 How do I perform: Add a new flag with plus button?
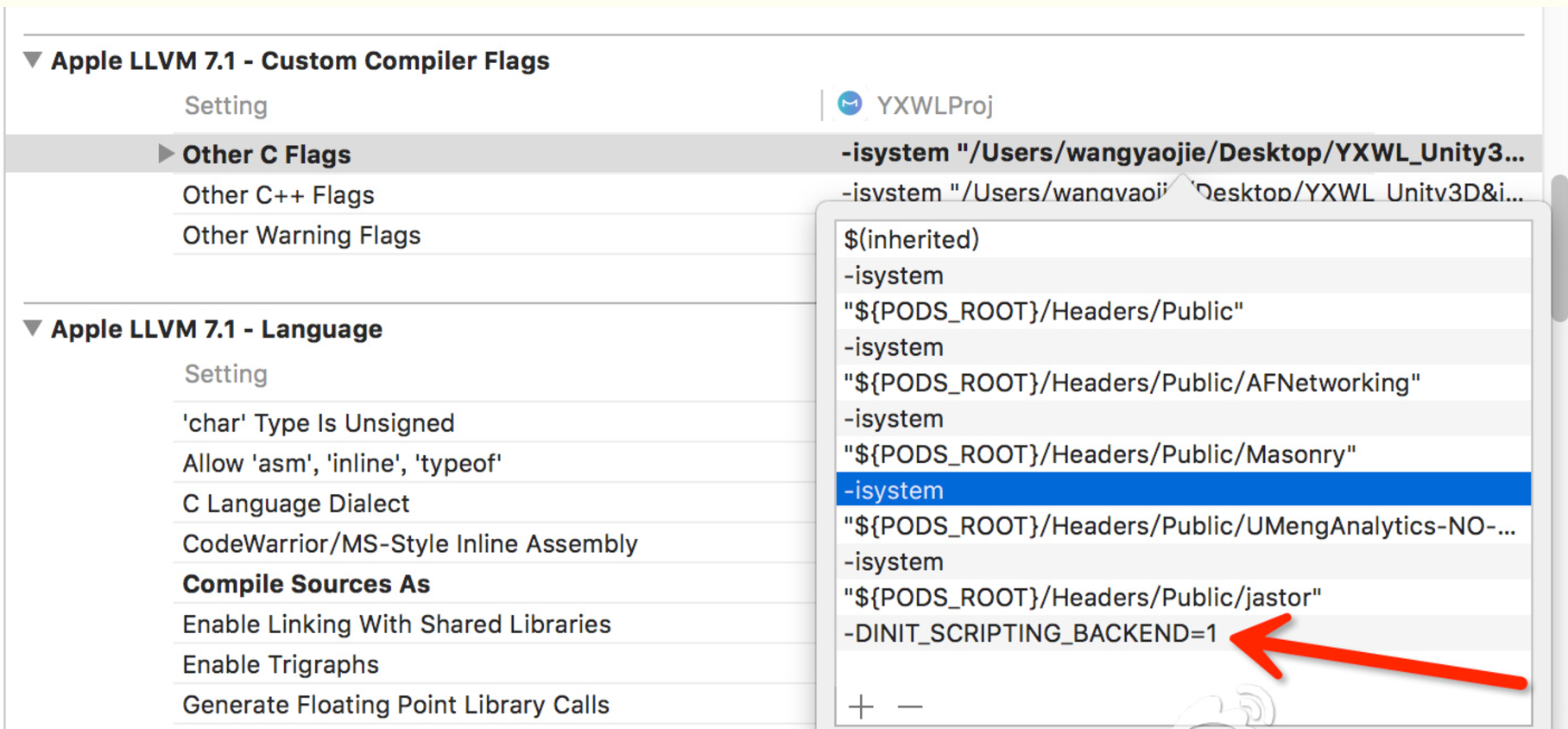pyautogui.click(x=861, y=707)
